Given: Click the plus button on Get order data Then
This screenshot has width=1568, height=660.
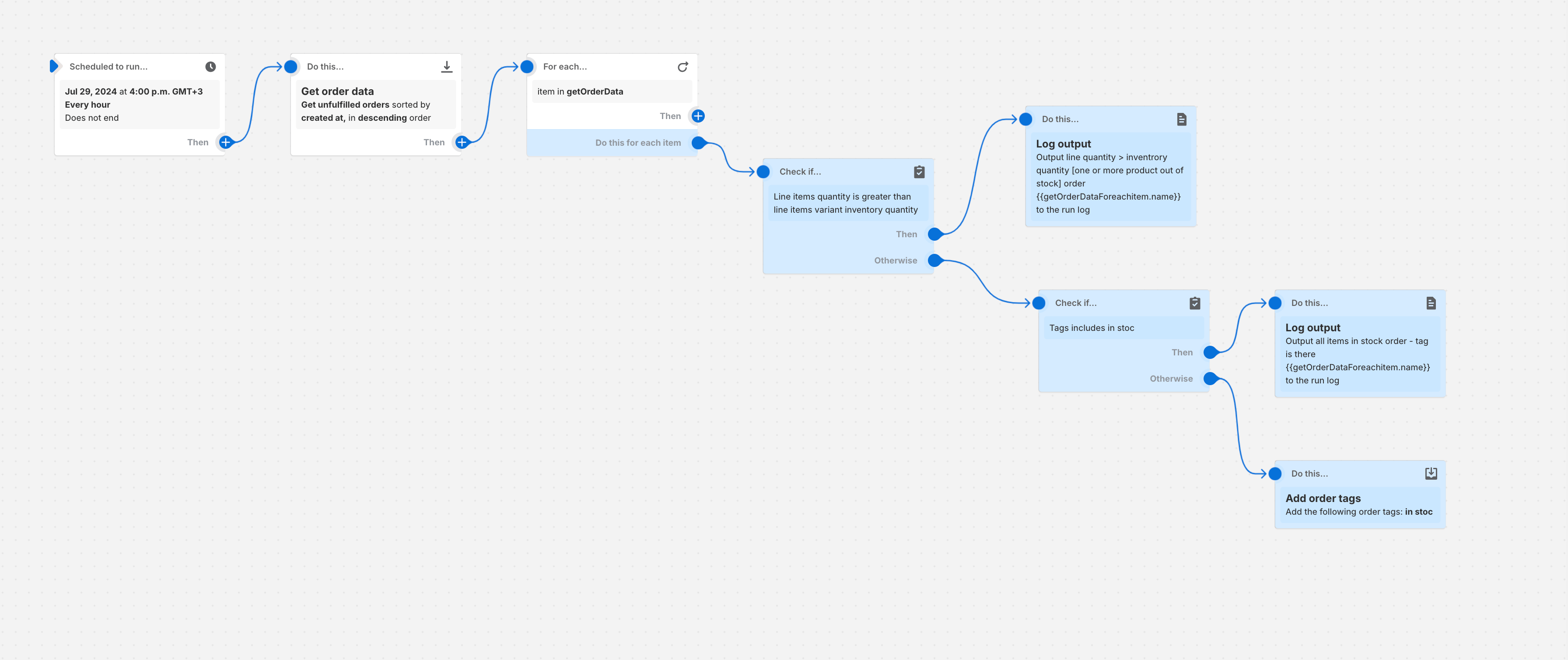Looking at the screenshot, I should click(x=462, y=142).
